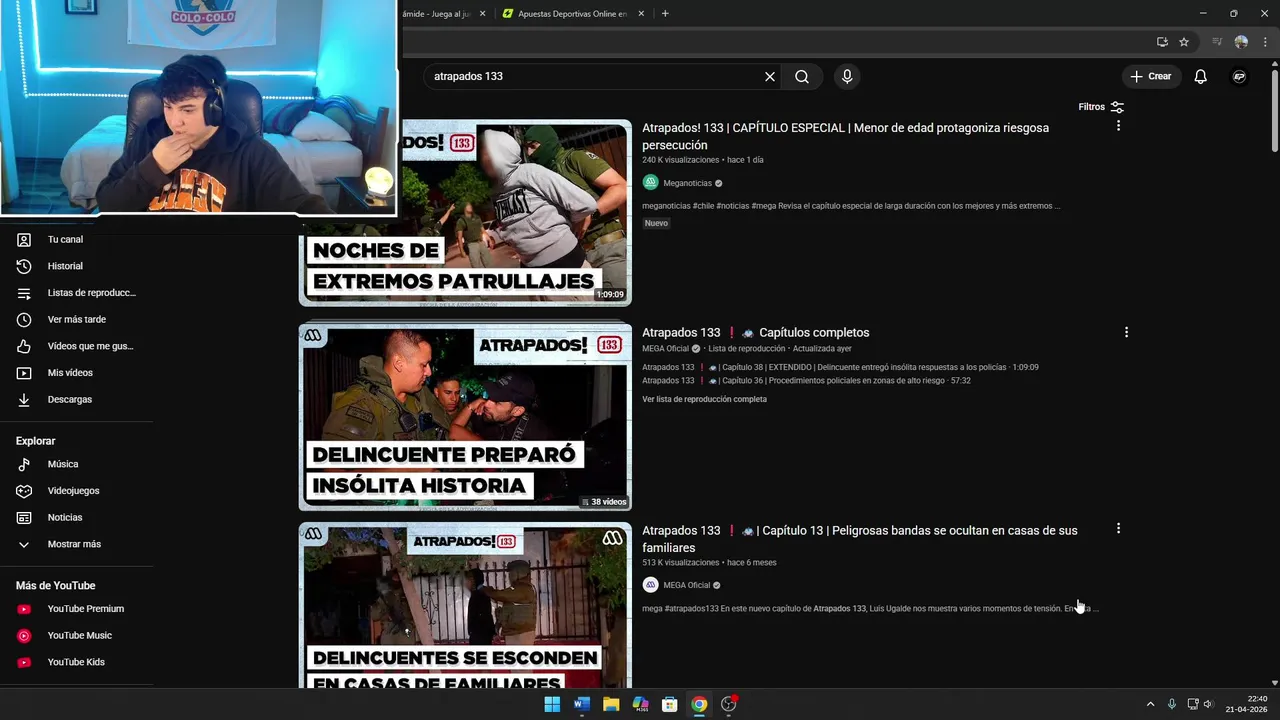Click the Noticias newspaper icon
Viewport: 1280px width, 720px height.
[24, 518]
